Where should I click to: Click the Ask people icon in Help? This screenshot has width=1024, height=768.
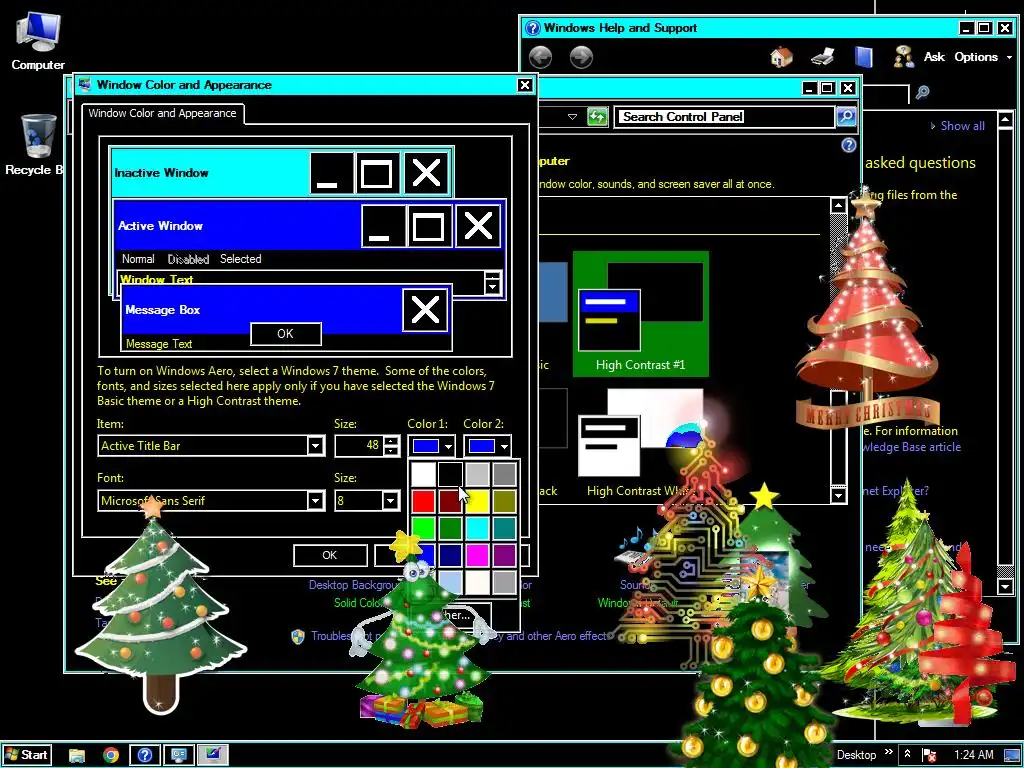point(904,57)
